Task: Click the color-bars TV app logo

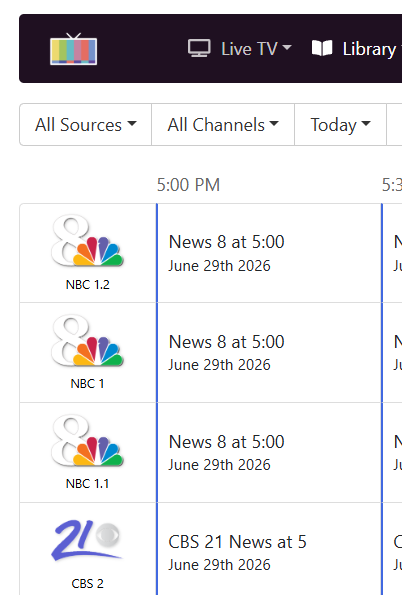Action: 74,49
